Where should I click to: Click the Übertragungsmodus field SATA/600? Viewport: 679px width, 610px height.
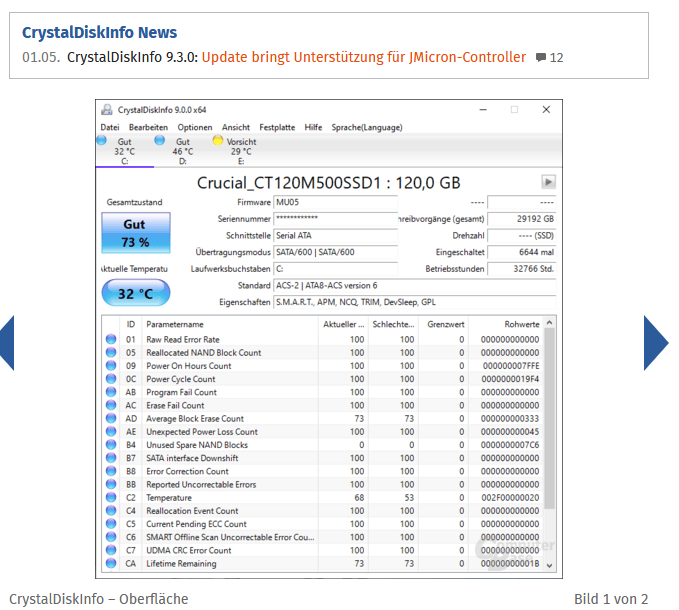[x=335, y=252]
